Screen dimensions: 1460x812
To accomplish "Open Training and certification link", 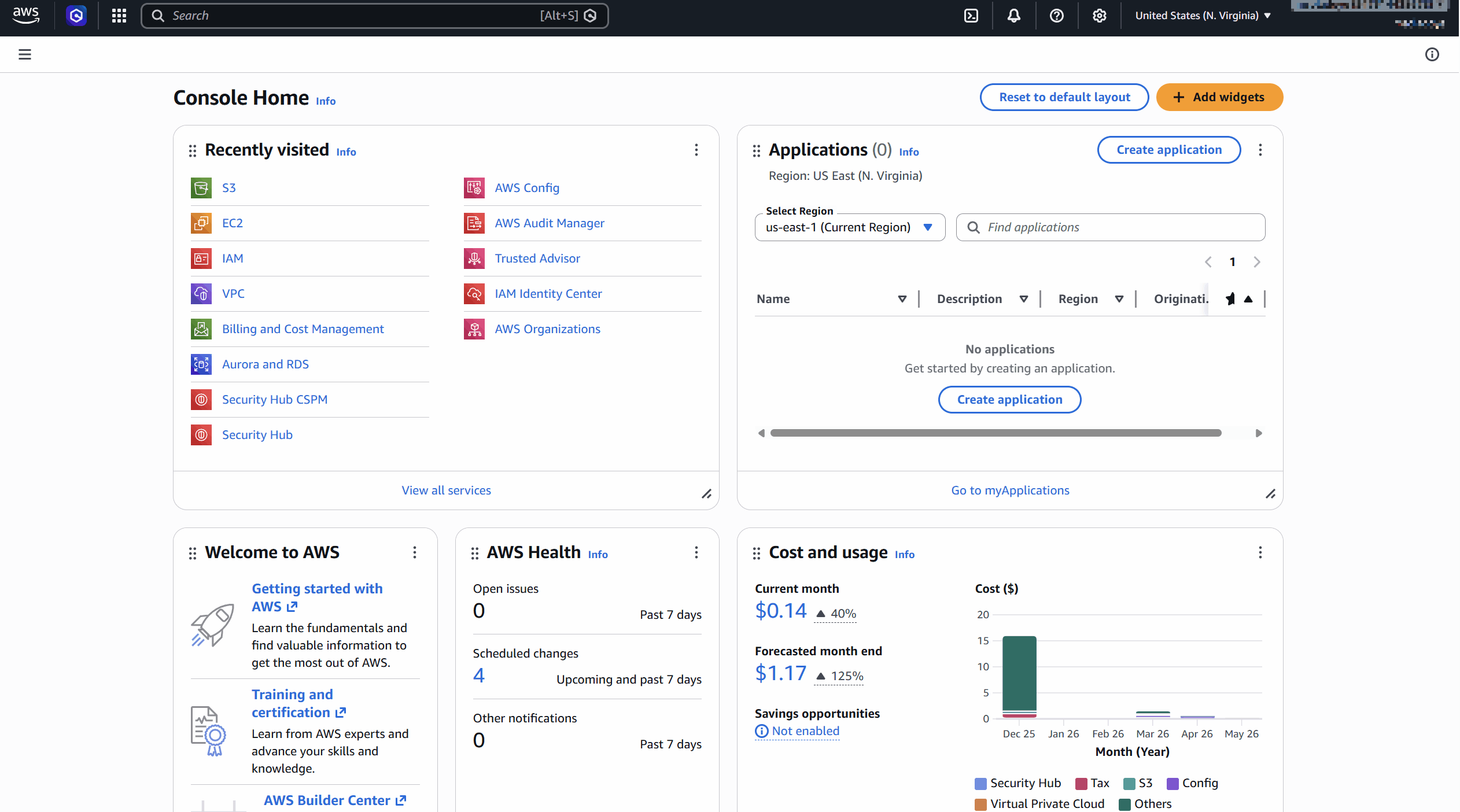I will point(298,703).
